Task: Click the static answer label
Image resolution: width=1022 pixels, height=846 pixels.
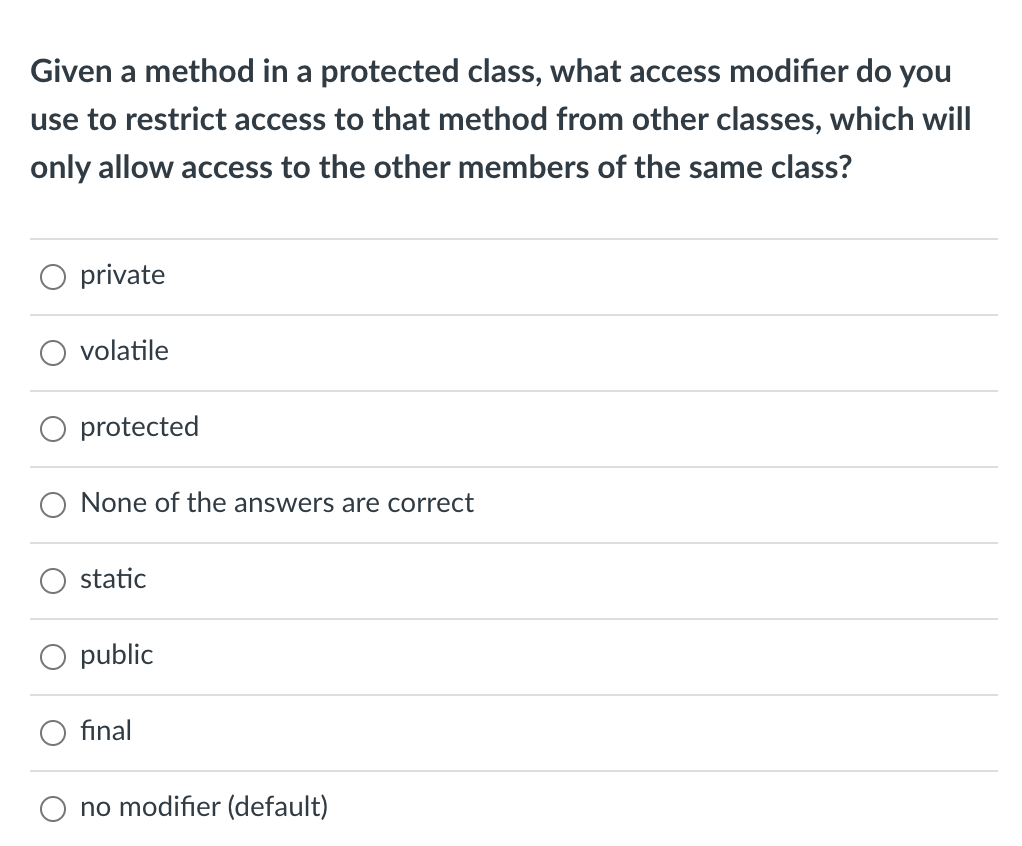Action: pos(113,579)
